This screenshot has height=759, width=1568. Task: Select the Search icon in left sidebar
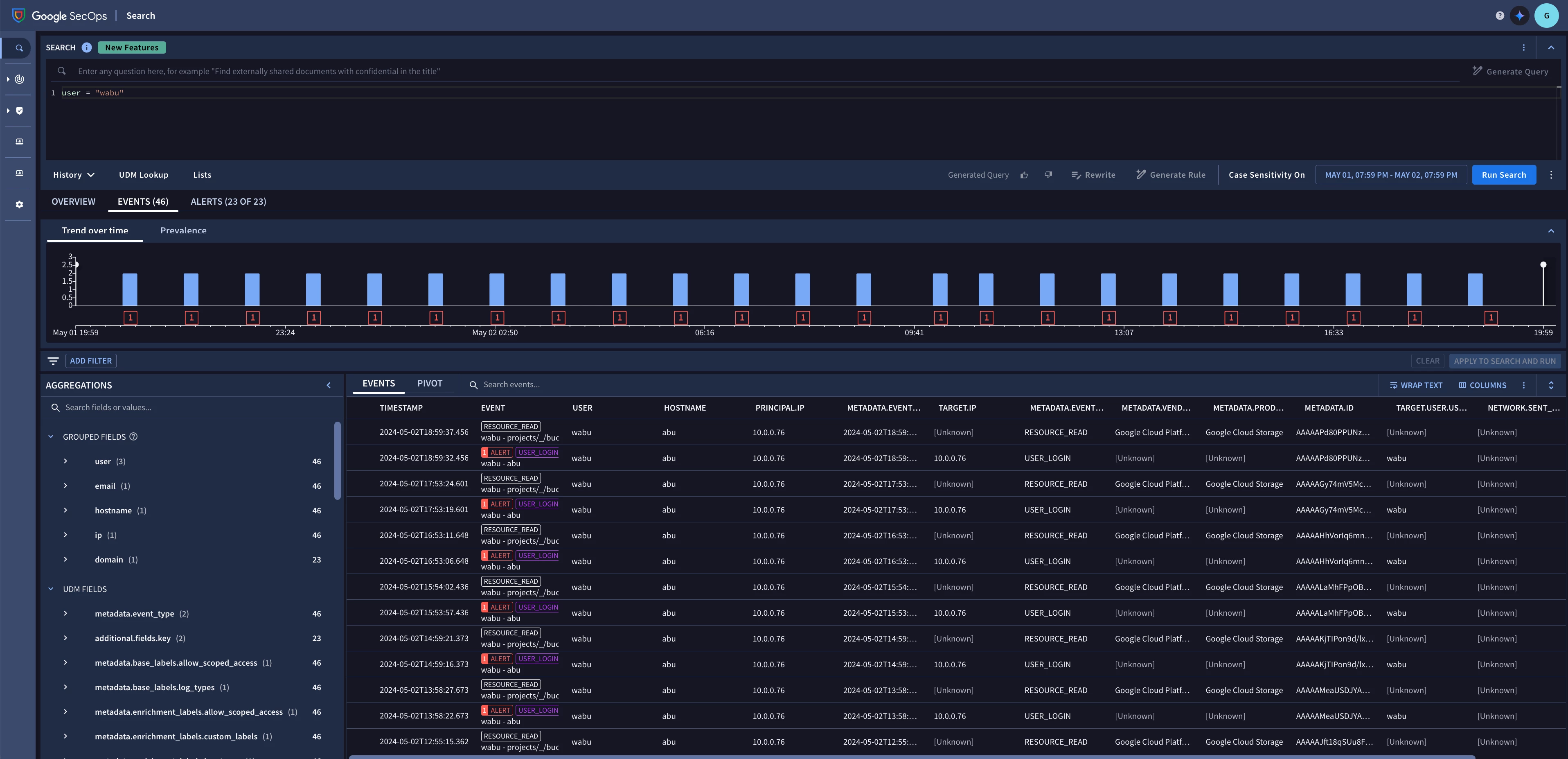(x=19, y=48)
